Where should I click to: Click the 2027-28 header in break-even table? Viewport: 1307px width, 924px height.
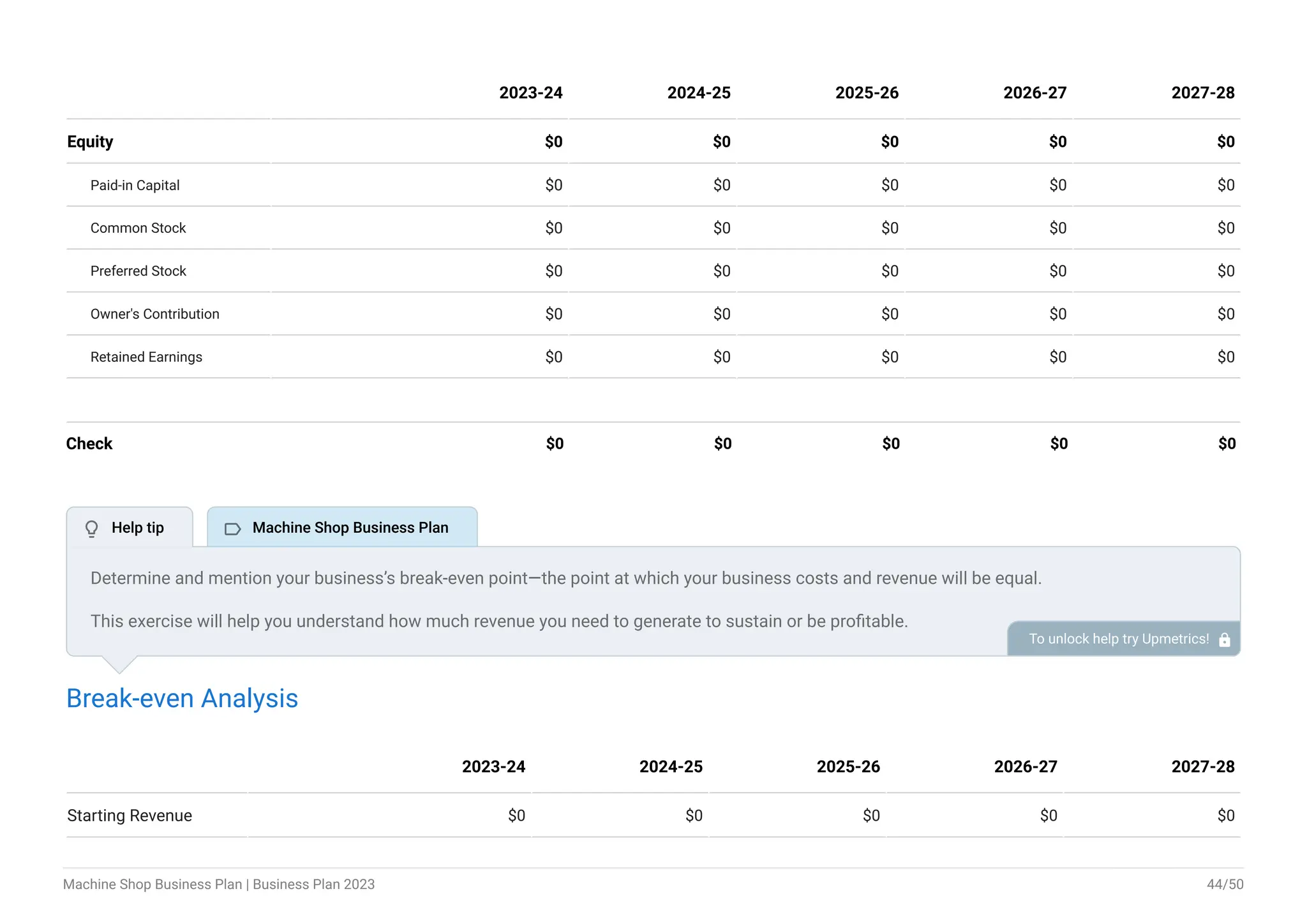tap(1202, 767)
